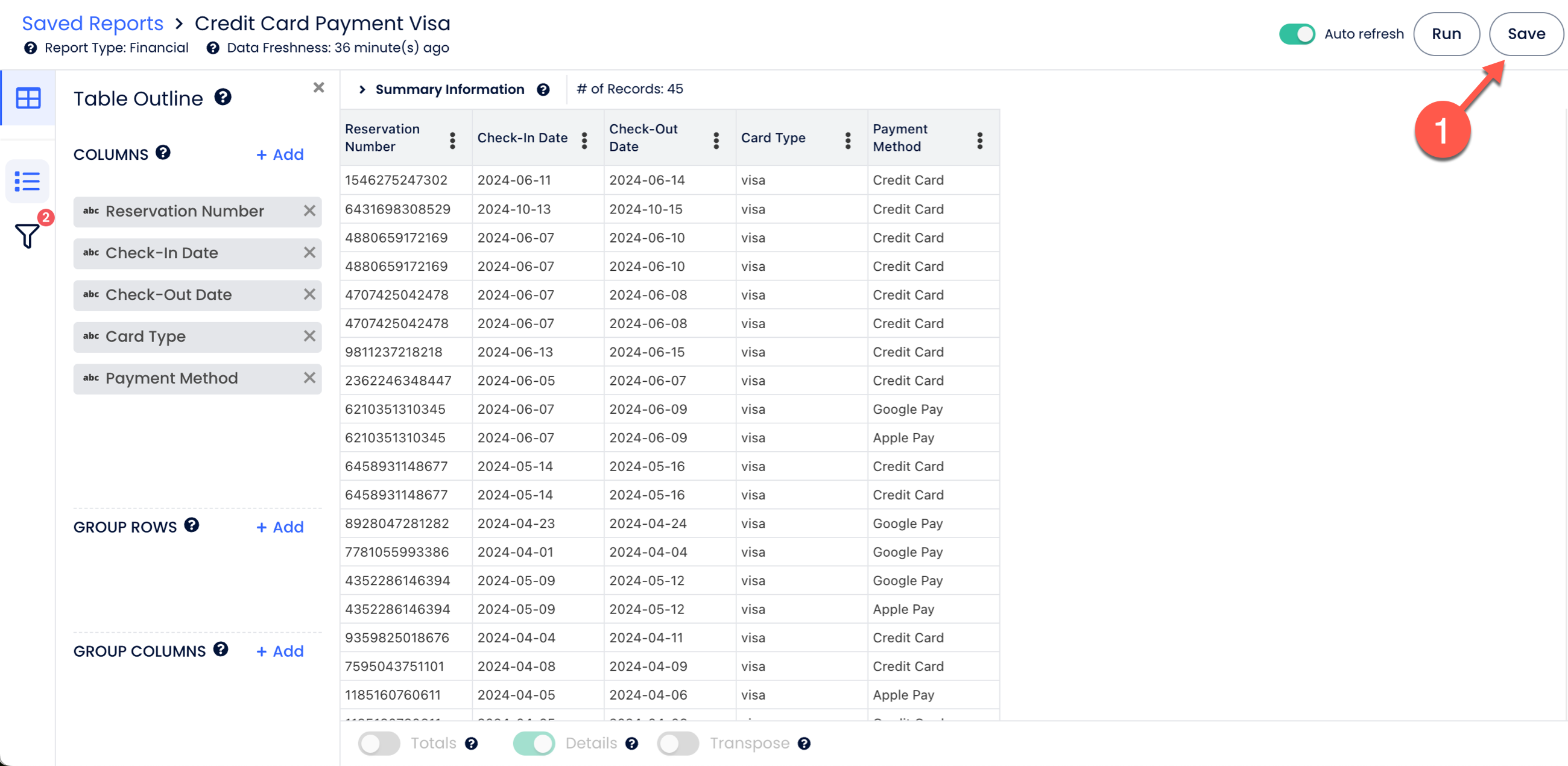Remove Reservation Number from columns
The width and height of the screenshot is (1568, 766).
click(x=309, y=210)
